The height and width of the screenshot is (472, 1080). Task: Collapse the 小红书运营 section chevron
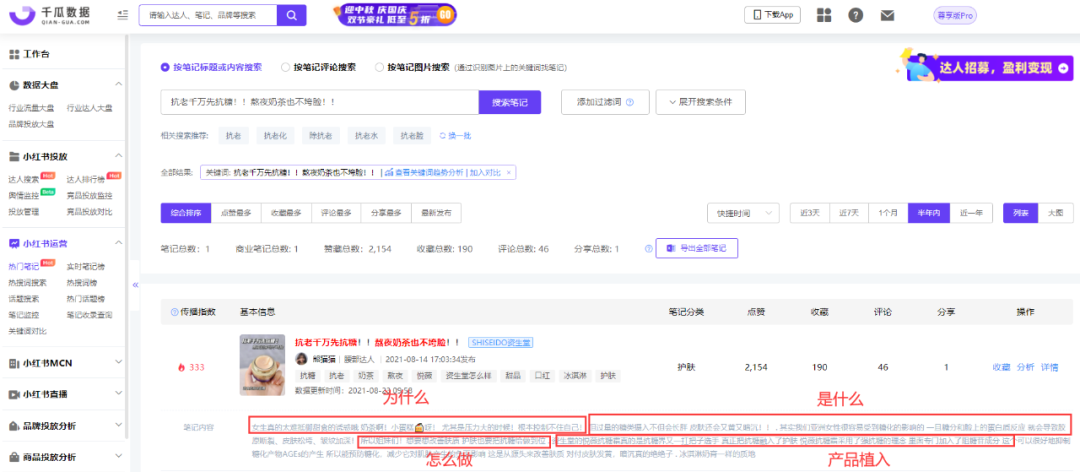point(118,243)
